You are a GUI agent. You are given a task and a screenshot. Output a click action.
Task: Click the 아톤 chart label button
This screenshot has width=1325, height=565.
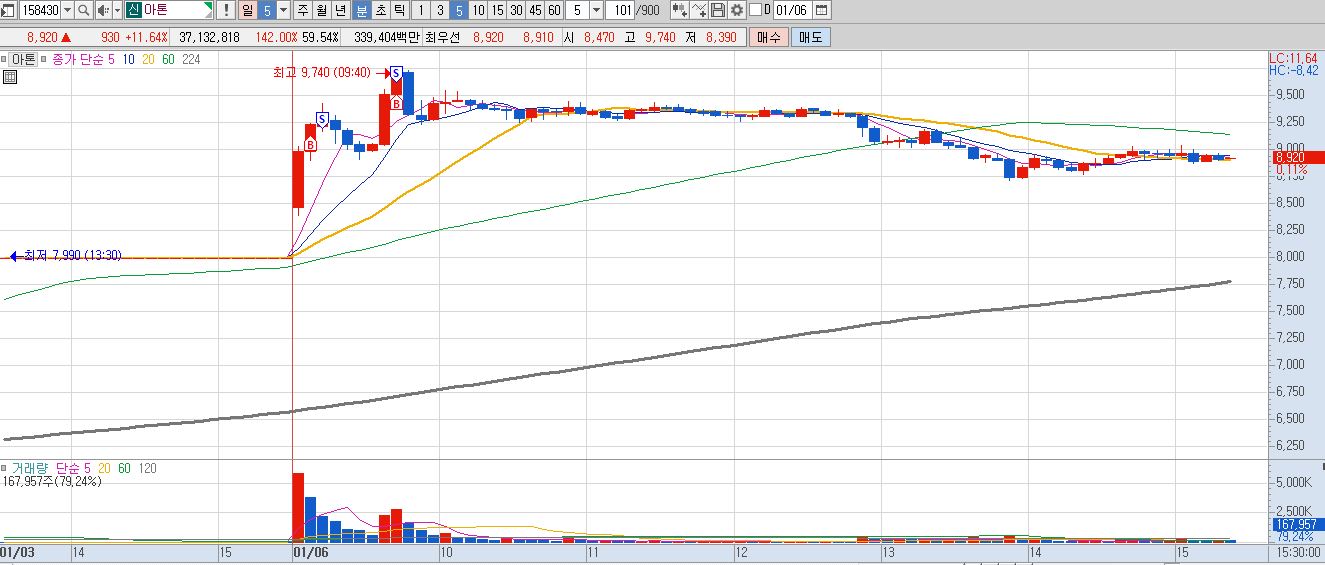(x=22, y=60)
